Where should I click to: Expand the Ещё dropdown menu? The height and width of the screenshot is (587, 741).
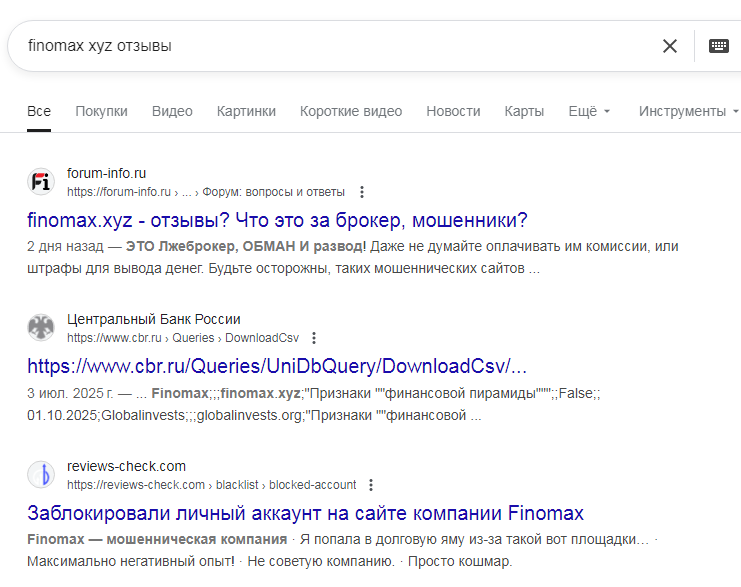click(589, 111)
